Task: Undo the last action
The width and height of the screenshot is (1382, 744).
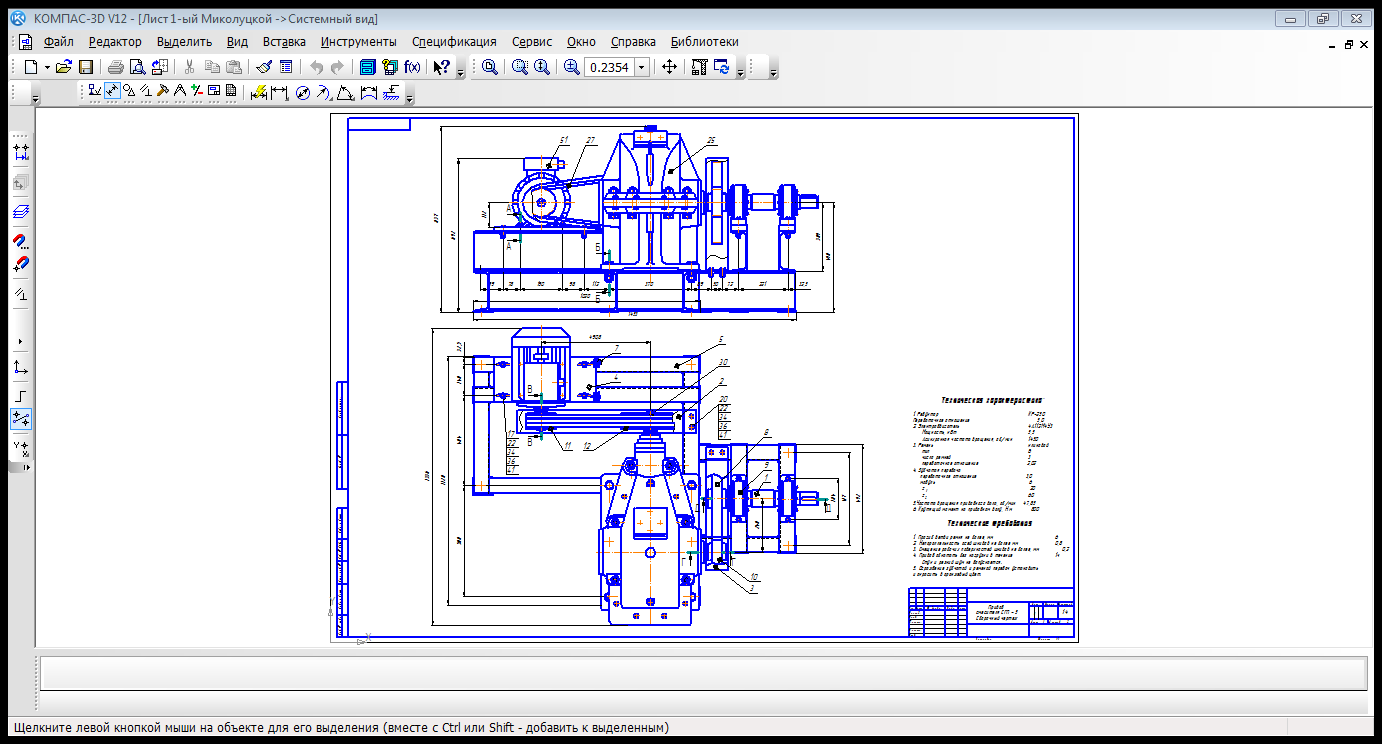Action: tap(316, 67)
